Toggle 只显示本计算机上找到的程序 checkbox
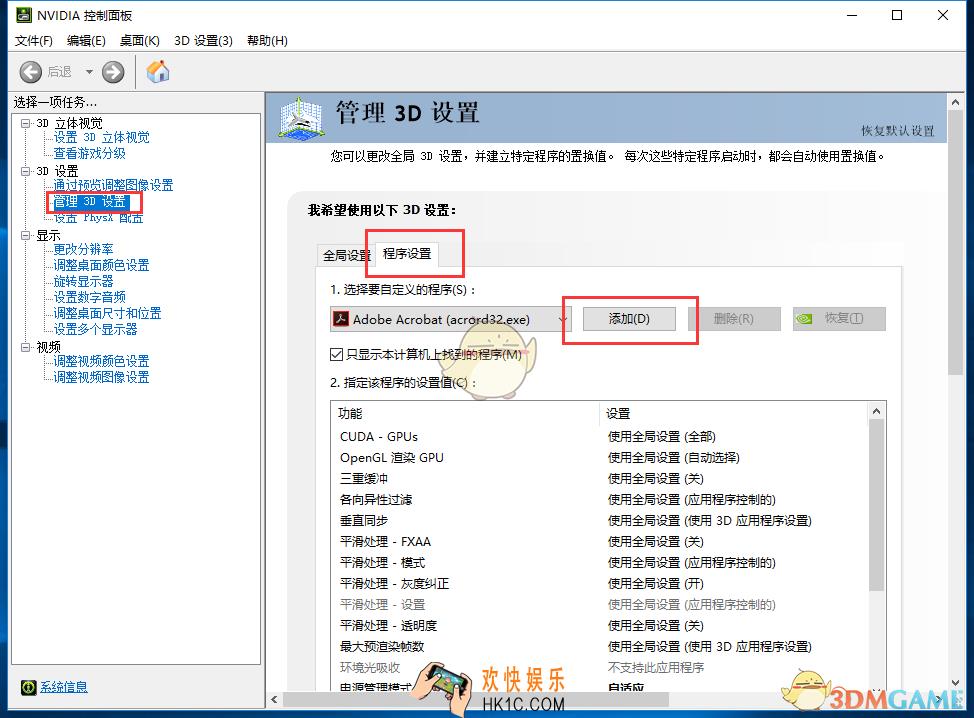974x718 pixels. 337,355
